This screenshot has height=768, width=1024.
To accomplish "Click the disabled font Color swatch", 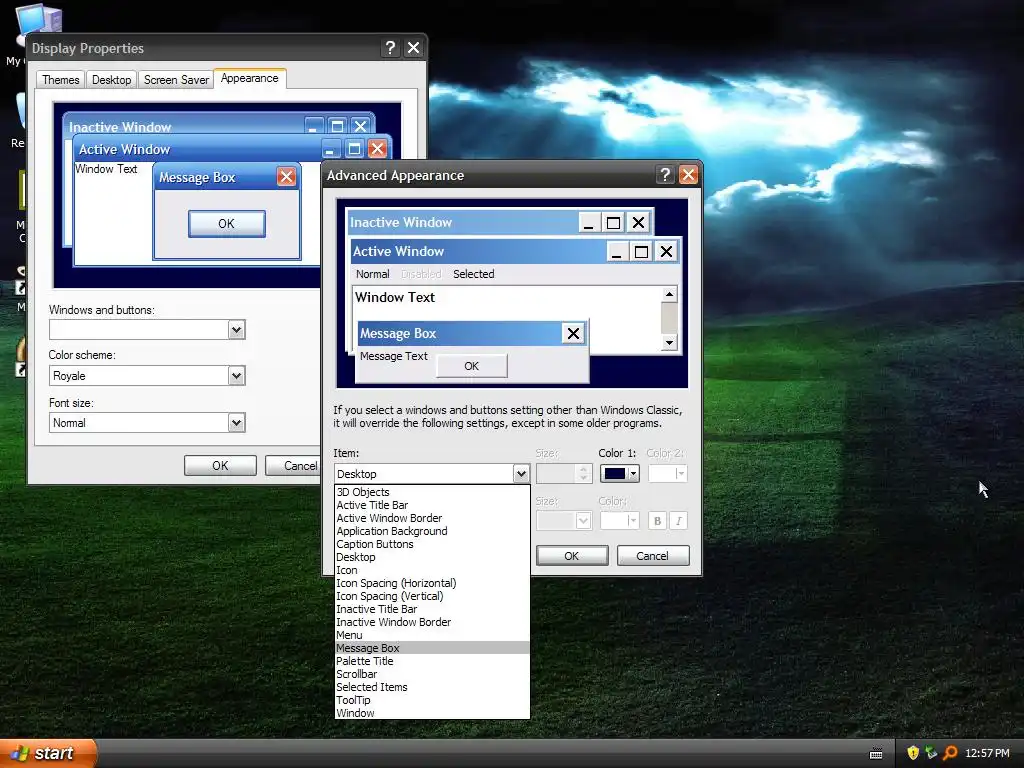I will [x=619, y=520].
